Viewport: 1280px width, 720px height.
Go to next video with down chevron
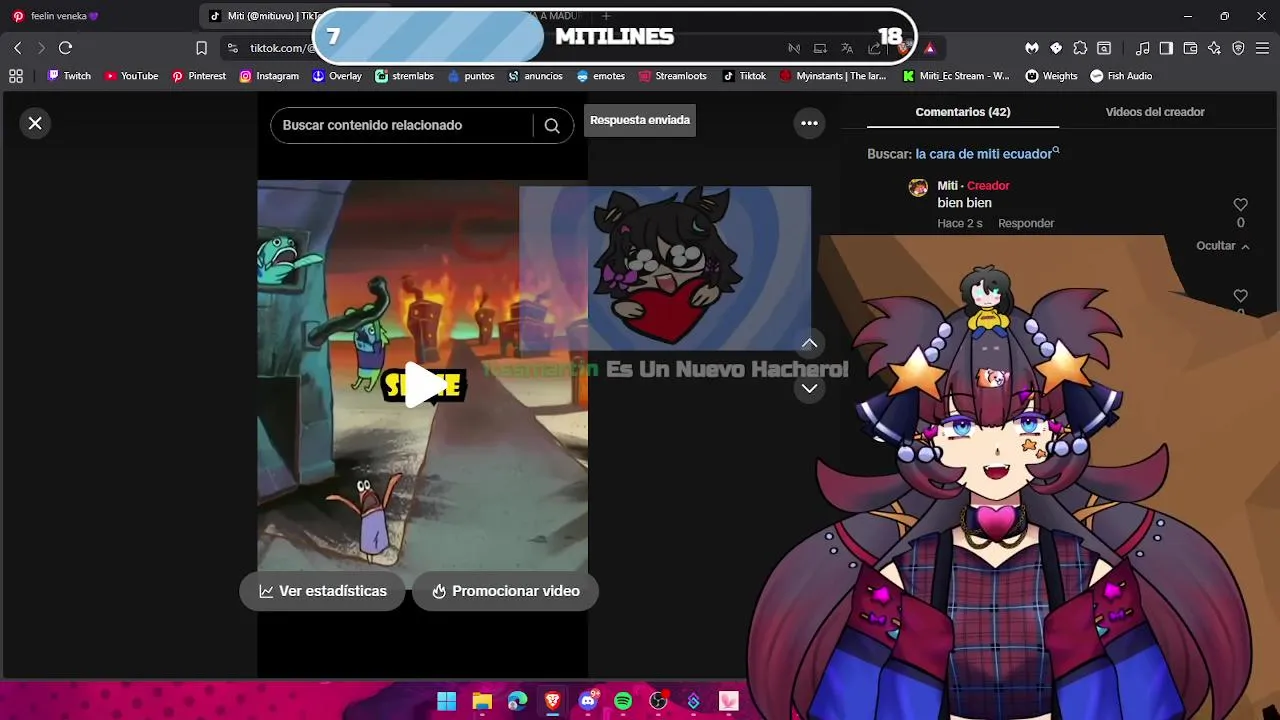810,388
